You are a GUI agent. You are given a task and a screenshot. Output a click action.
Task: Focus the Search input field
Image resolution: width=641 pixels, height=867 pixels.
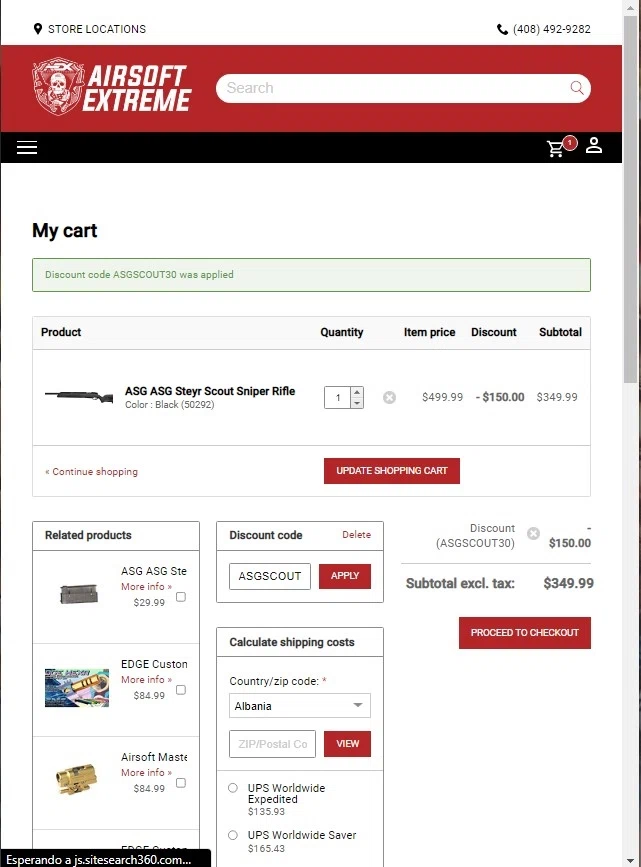[393, 88]
